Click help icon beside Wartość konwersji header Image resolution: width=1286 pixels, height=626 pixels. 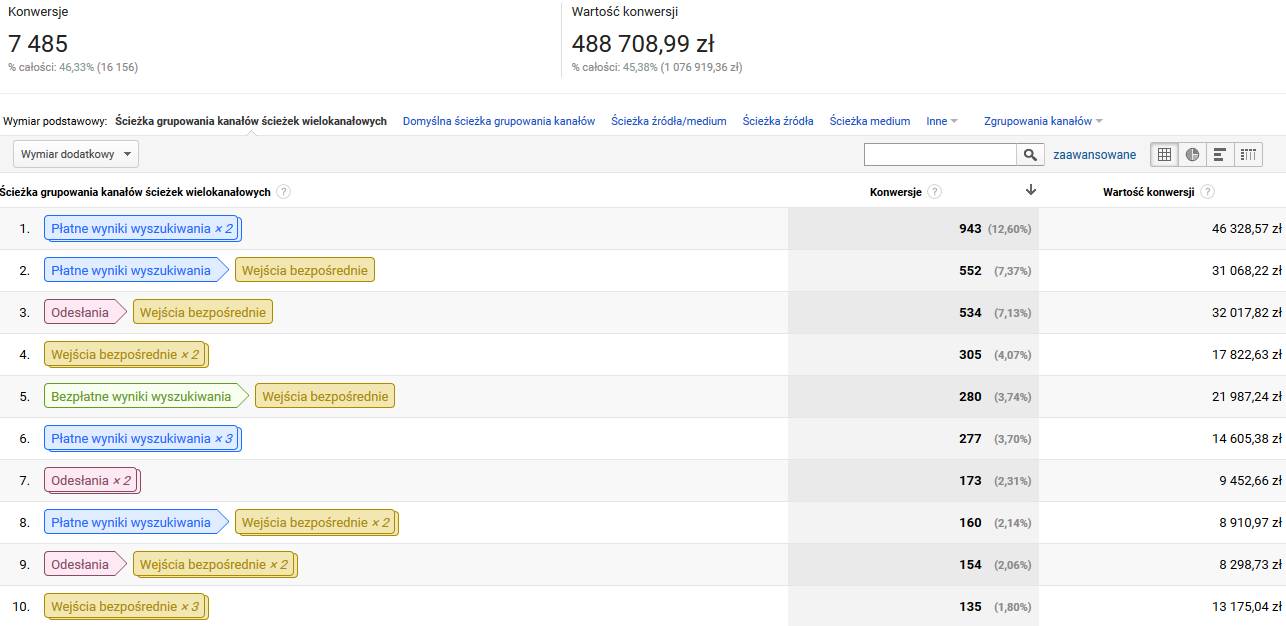coord(1208,192)
